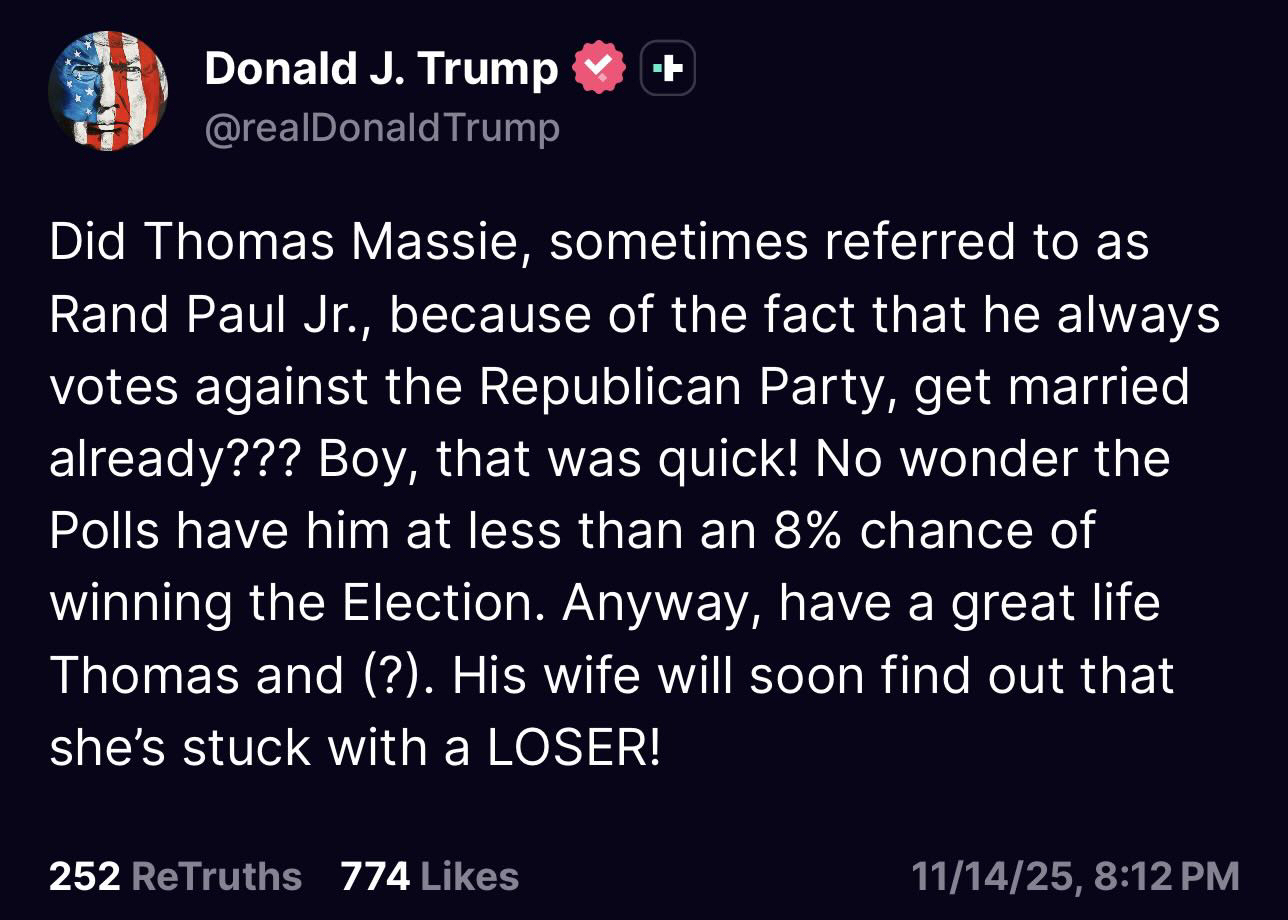
Task: Click "Republican Party" in the post
Action: [x=685, y=388]
